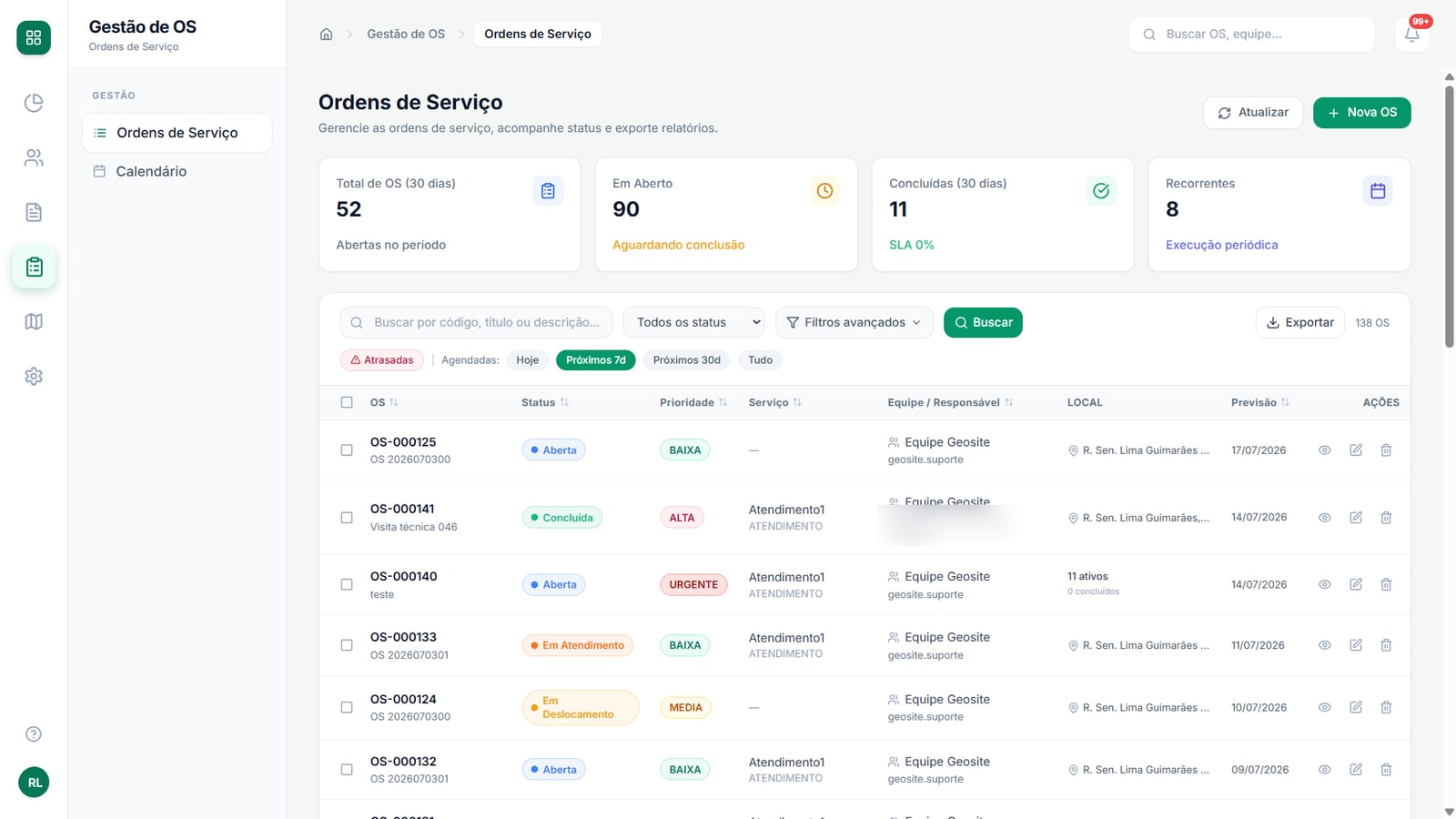Check the OS-000125 row checkbox

tap(347, 450)
